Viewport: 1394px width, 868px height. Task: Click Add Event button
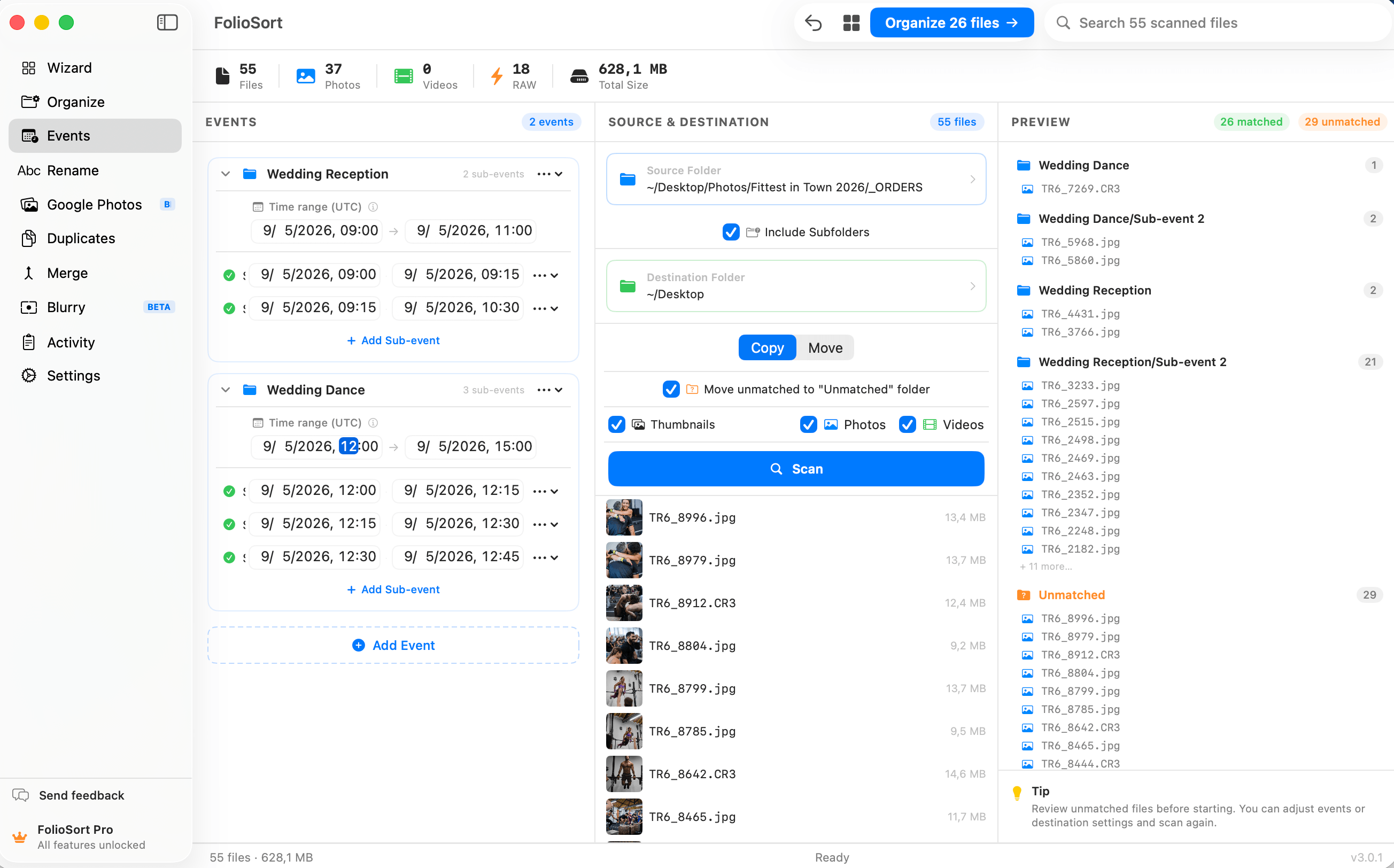click(393, 645)
